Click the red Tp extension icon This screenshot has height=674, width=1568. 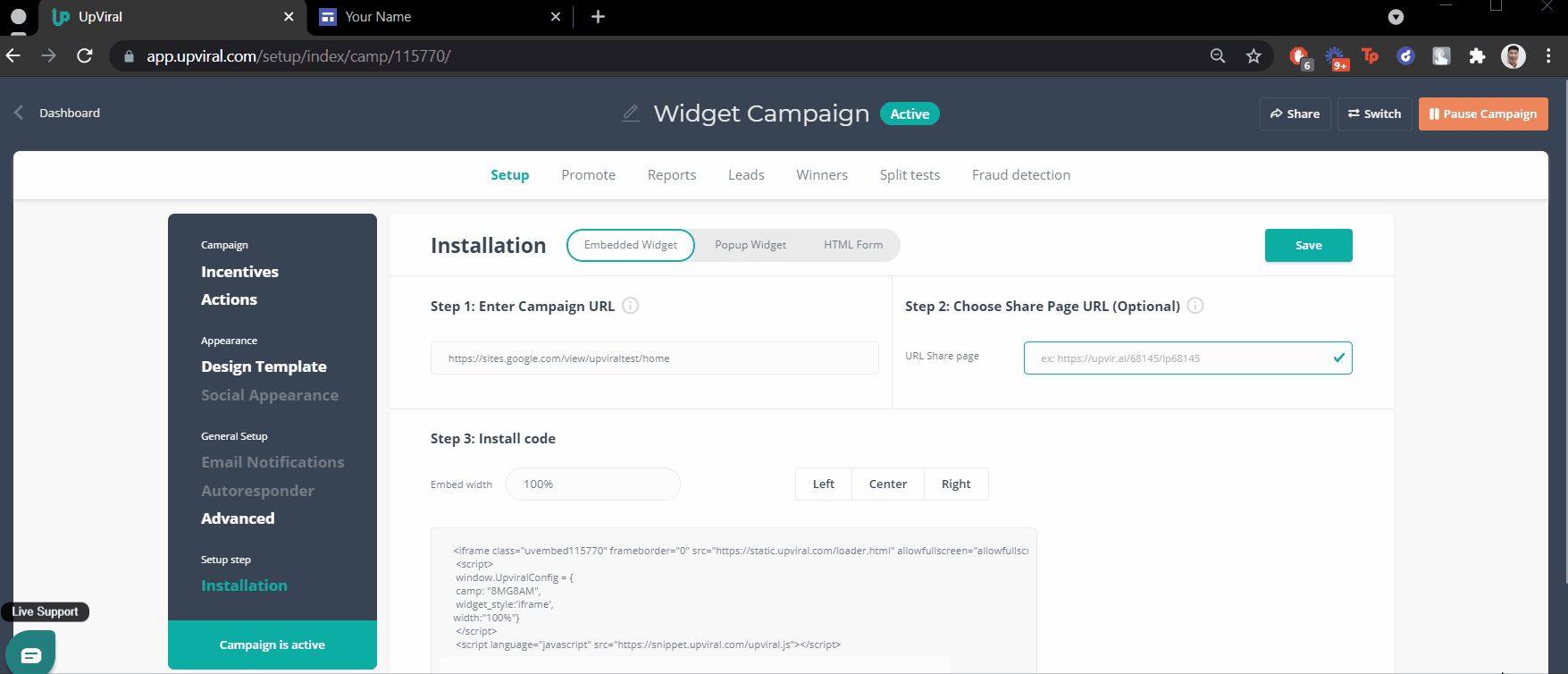1370,56
